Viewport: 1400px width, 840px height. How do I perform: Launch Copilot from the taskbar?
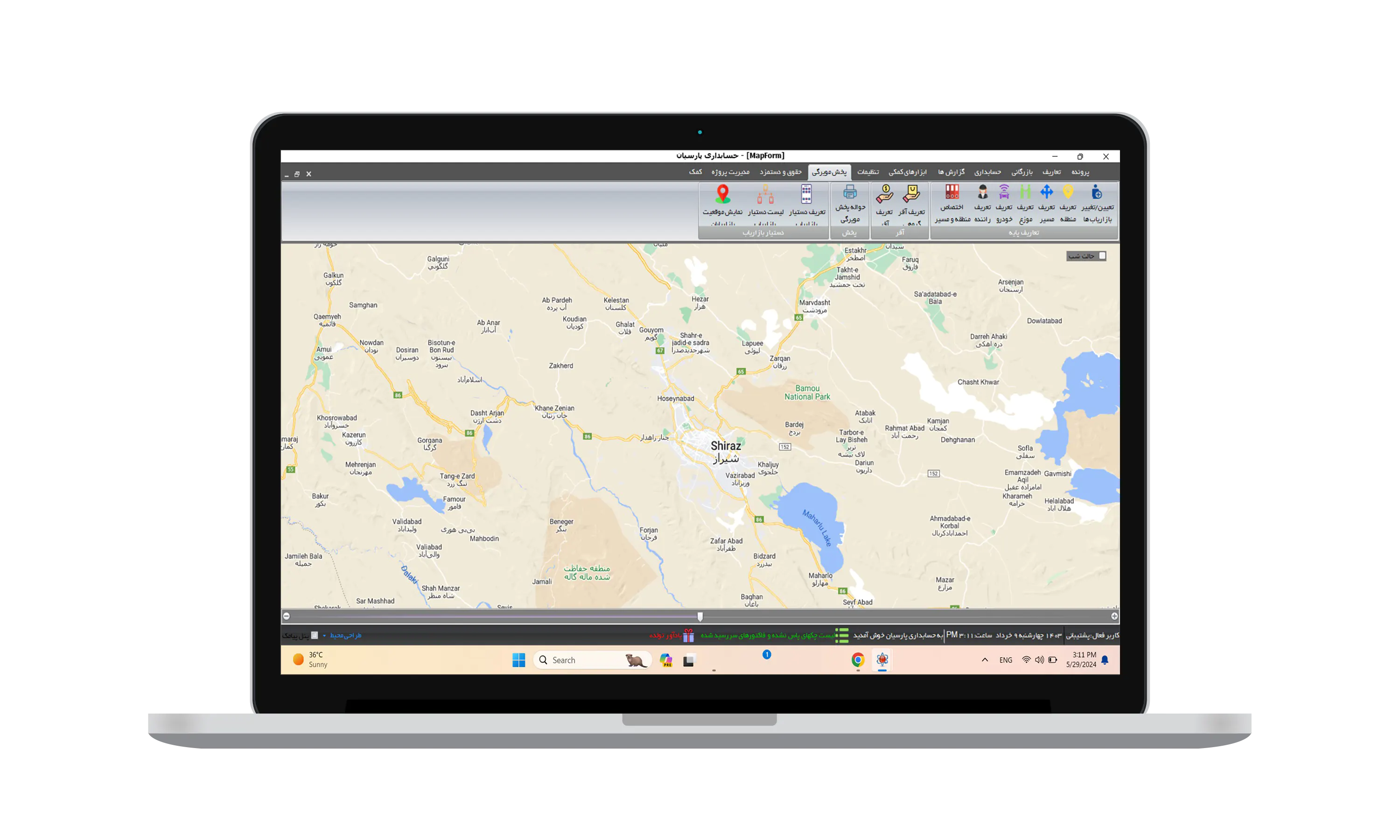pos(666,660)
